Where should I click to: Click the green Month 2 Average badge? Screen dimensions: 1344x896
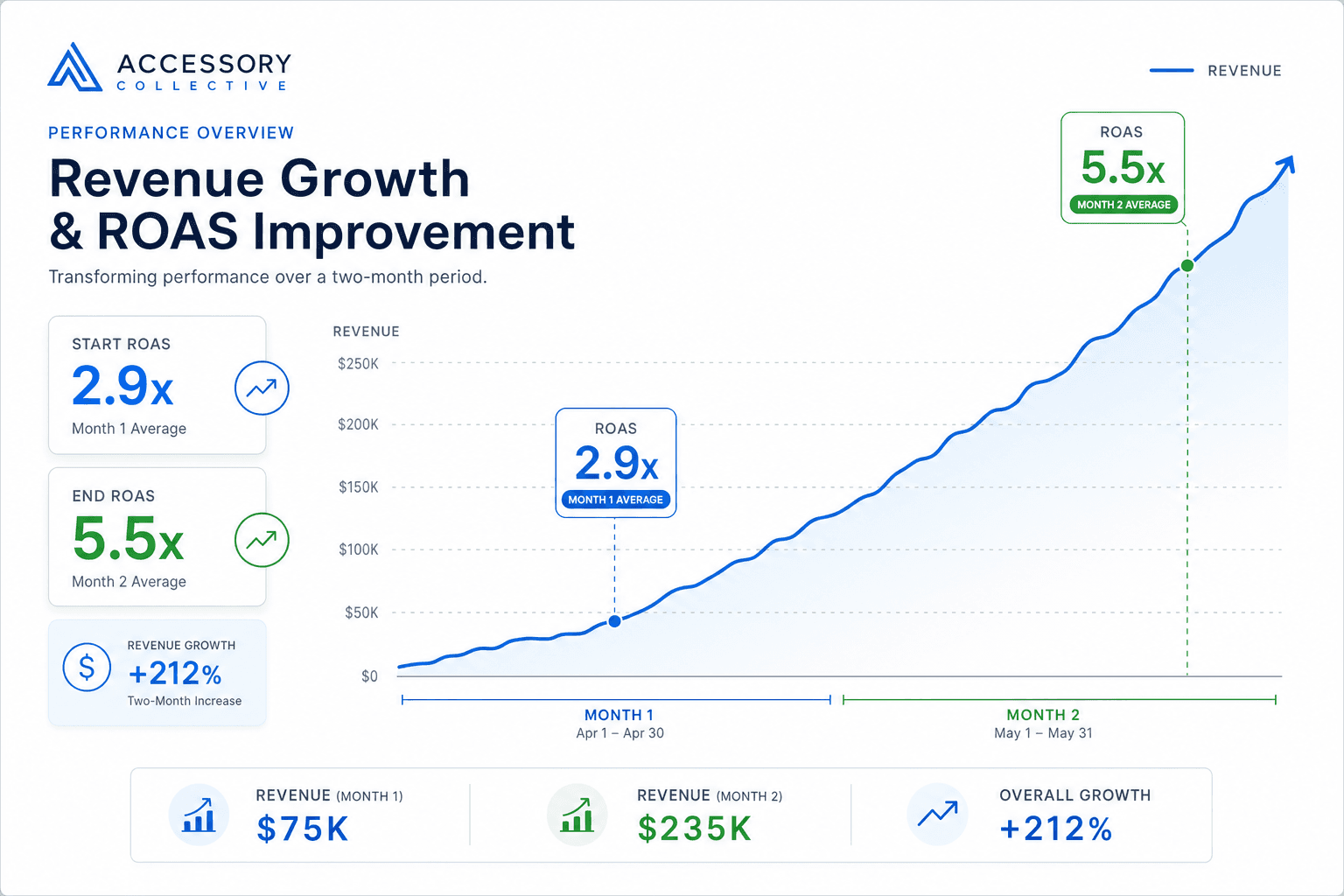point(1123,205)
